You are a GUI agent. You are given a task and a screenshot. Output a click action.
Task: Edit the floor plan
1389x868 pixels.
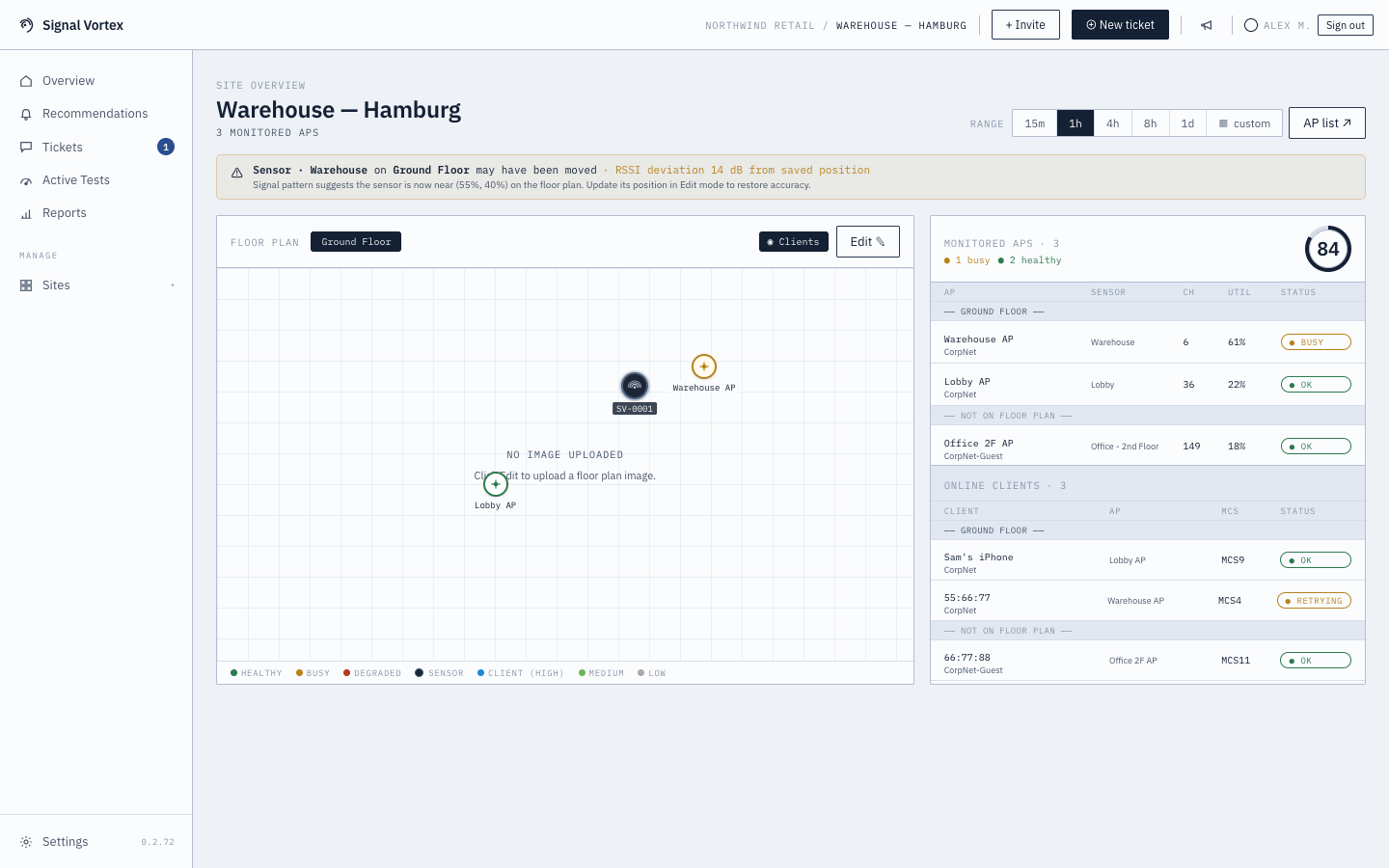868,242
